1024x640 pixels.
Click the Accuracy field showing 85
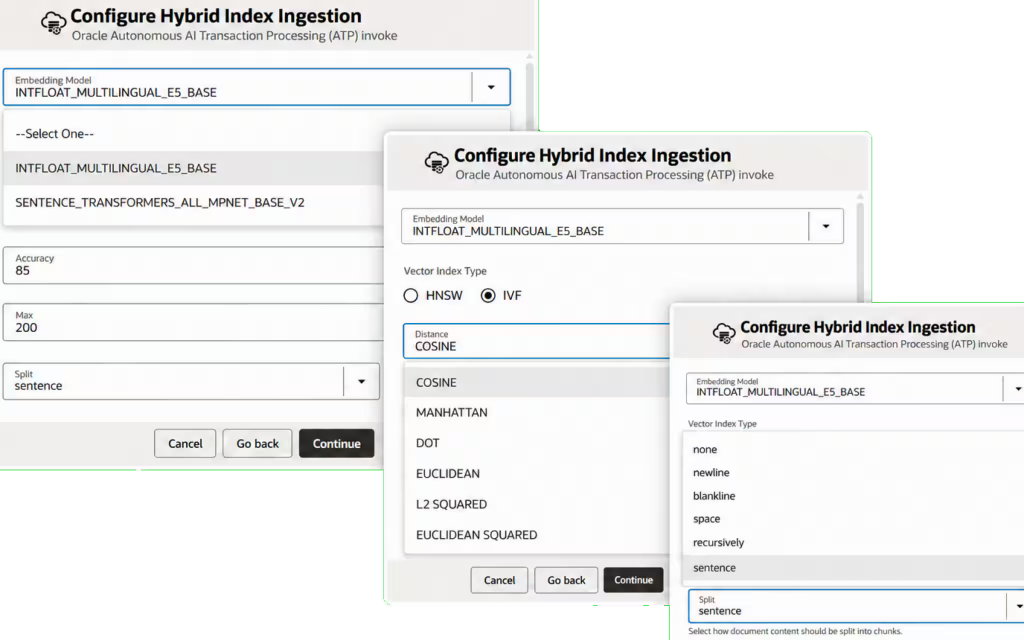193,265
